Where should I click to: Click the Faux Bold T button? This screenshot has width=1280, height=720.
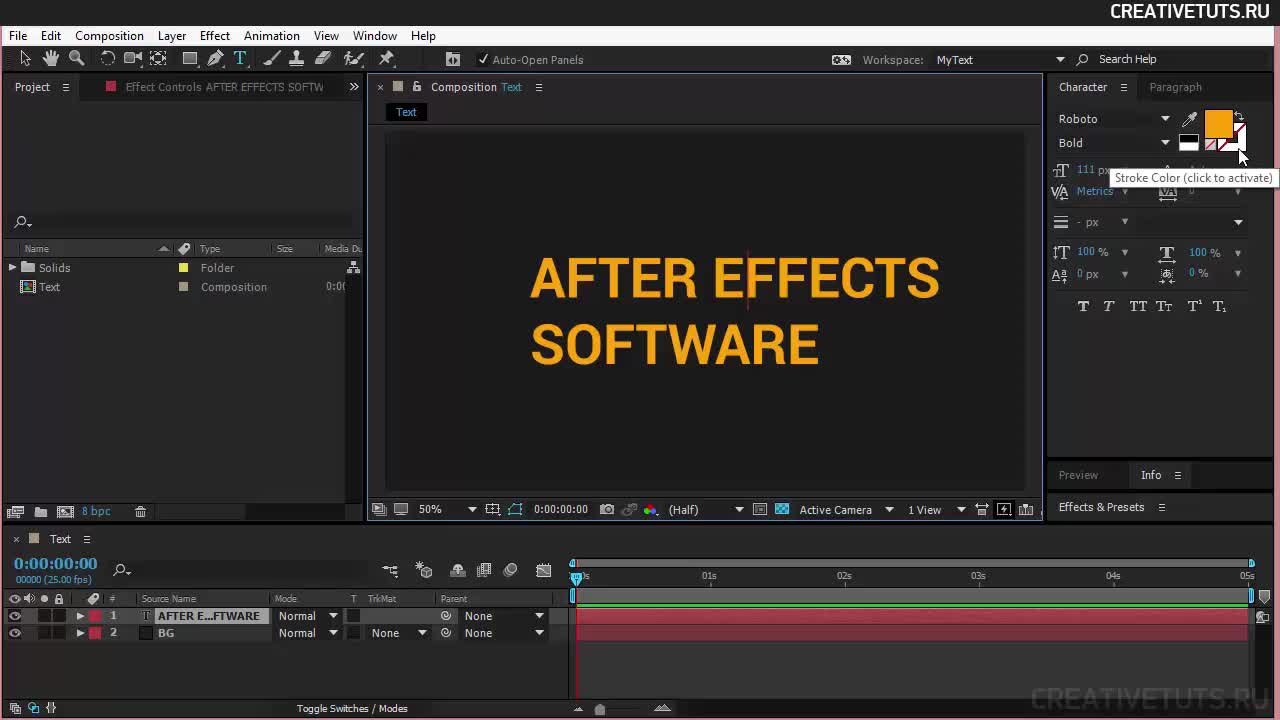(x=1083, y=307)
